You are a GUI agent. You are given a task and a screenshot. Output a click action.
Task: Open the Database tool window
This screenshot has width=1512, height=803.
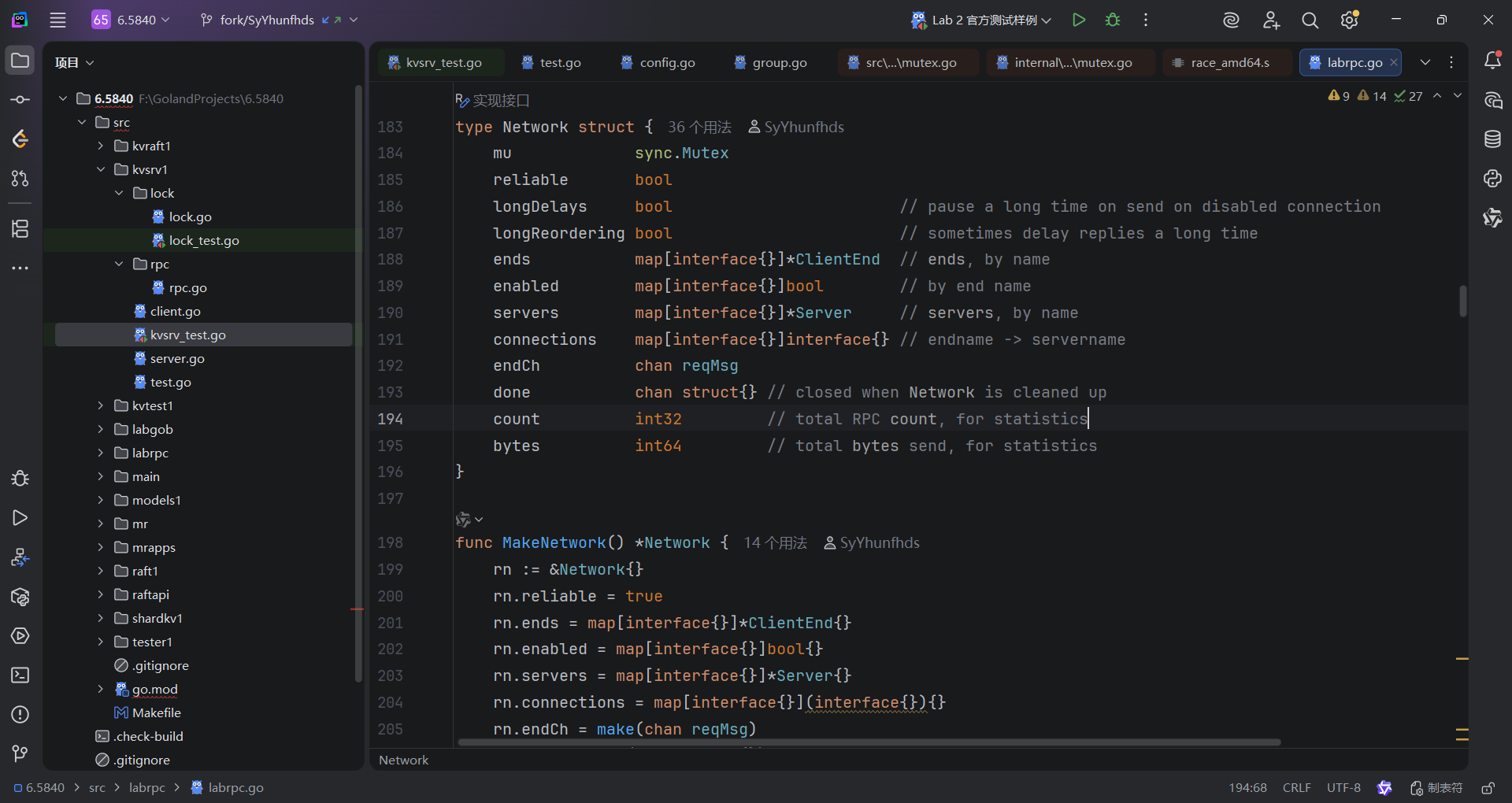point(1492,139)
